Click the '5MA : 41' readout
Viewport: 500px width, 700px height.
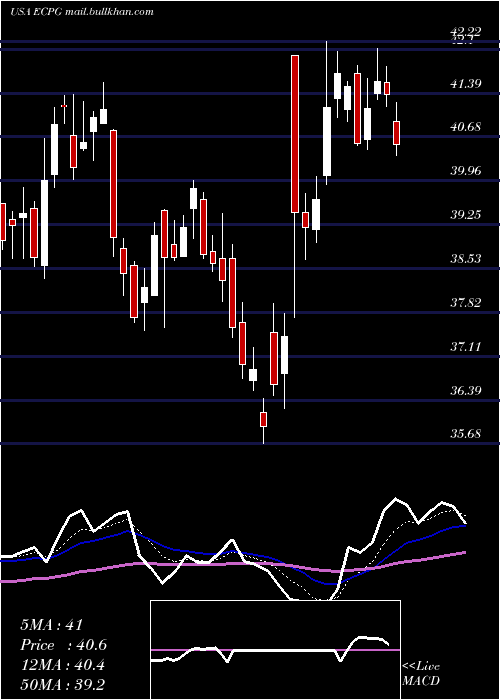click(x=52, y=625)
